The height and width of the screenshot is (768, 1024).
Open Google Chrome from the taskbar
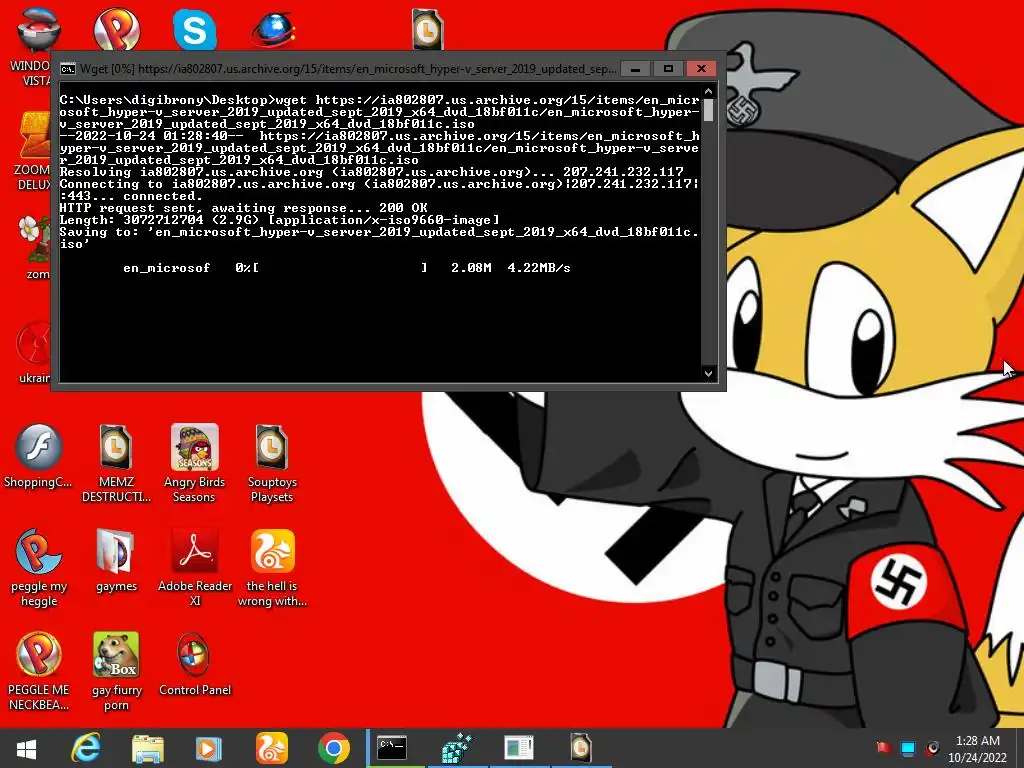(x=334, y=748)
